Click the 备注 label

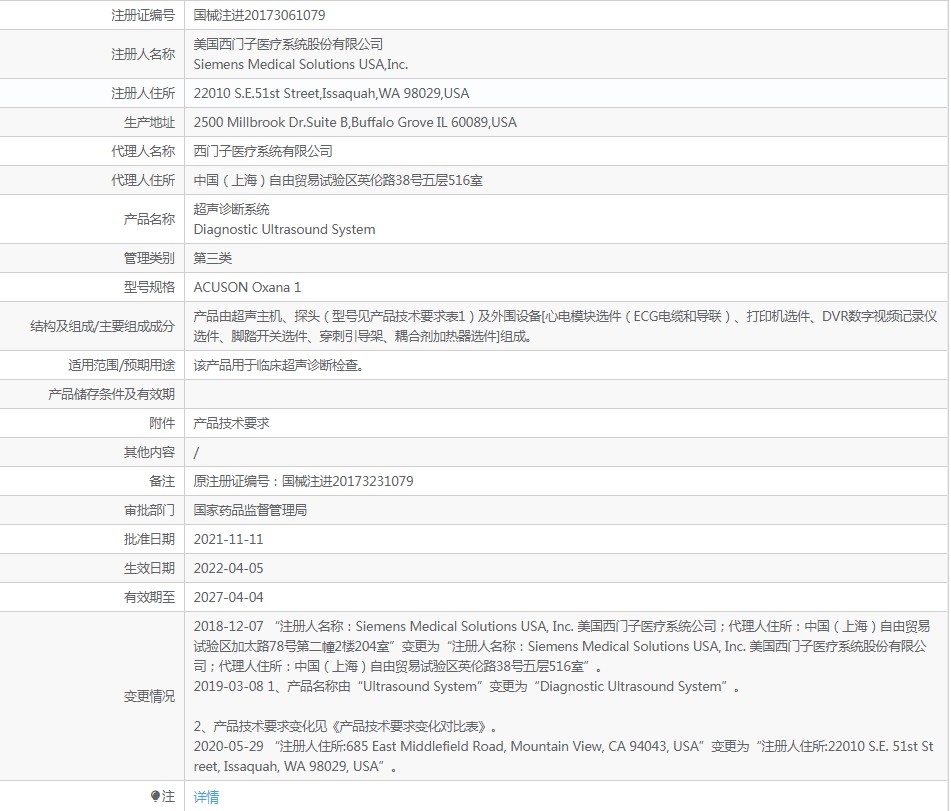[x=162, y=482]
